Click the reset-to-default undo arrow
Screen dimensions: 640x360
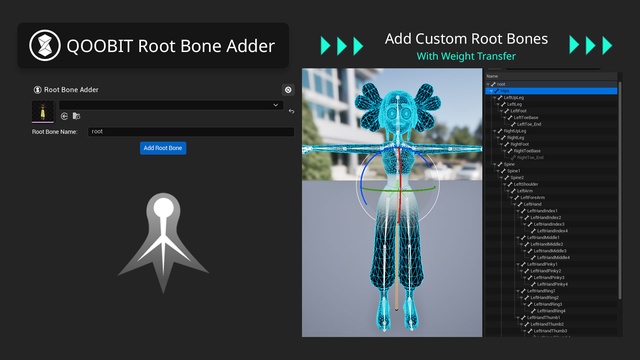[x=291, y=111]
